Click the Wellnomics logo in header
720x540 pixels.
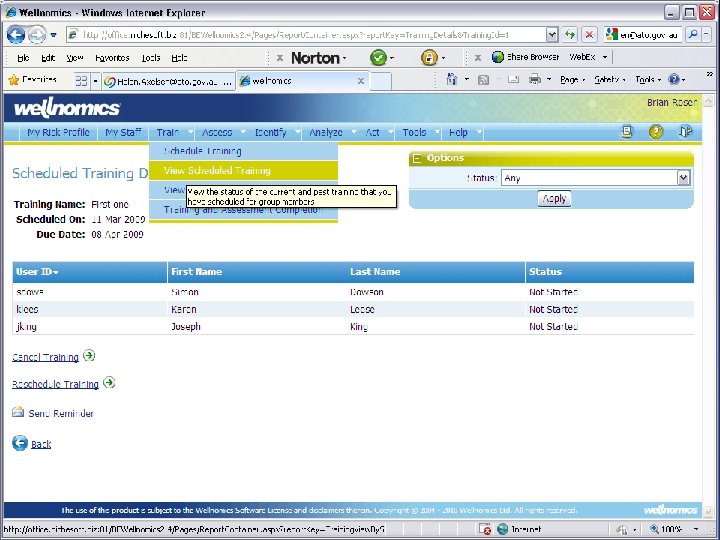67,108
